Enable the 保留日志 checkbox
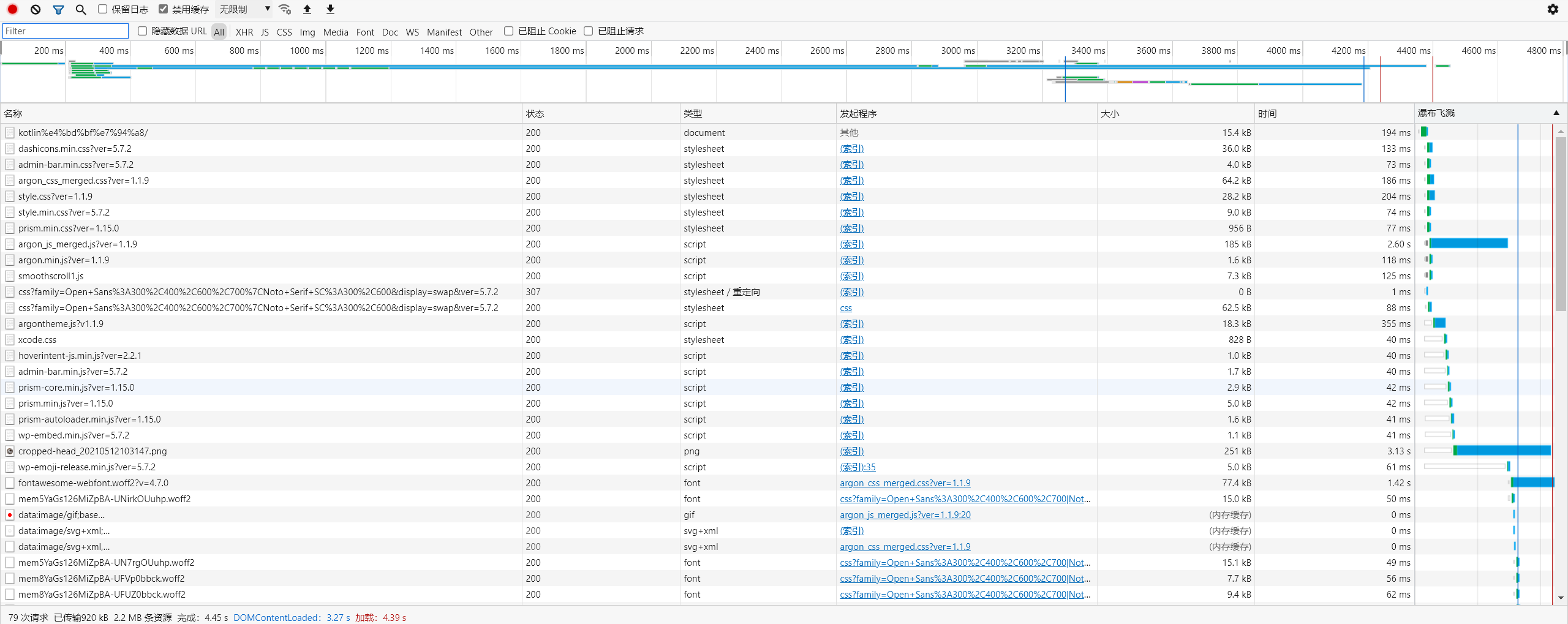Viewport: 1568px width, 624px height. coord(103,9)
